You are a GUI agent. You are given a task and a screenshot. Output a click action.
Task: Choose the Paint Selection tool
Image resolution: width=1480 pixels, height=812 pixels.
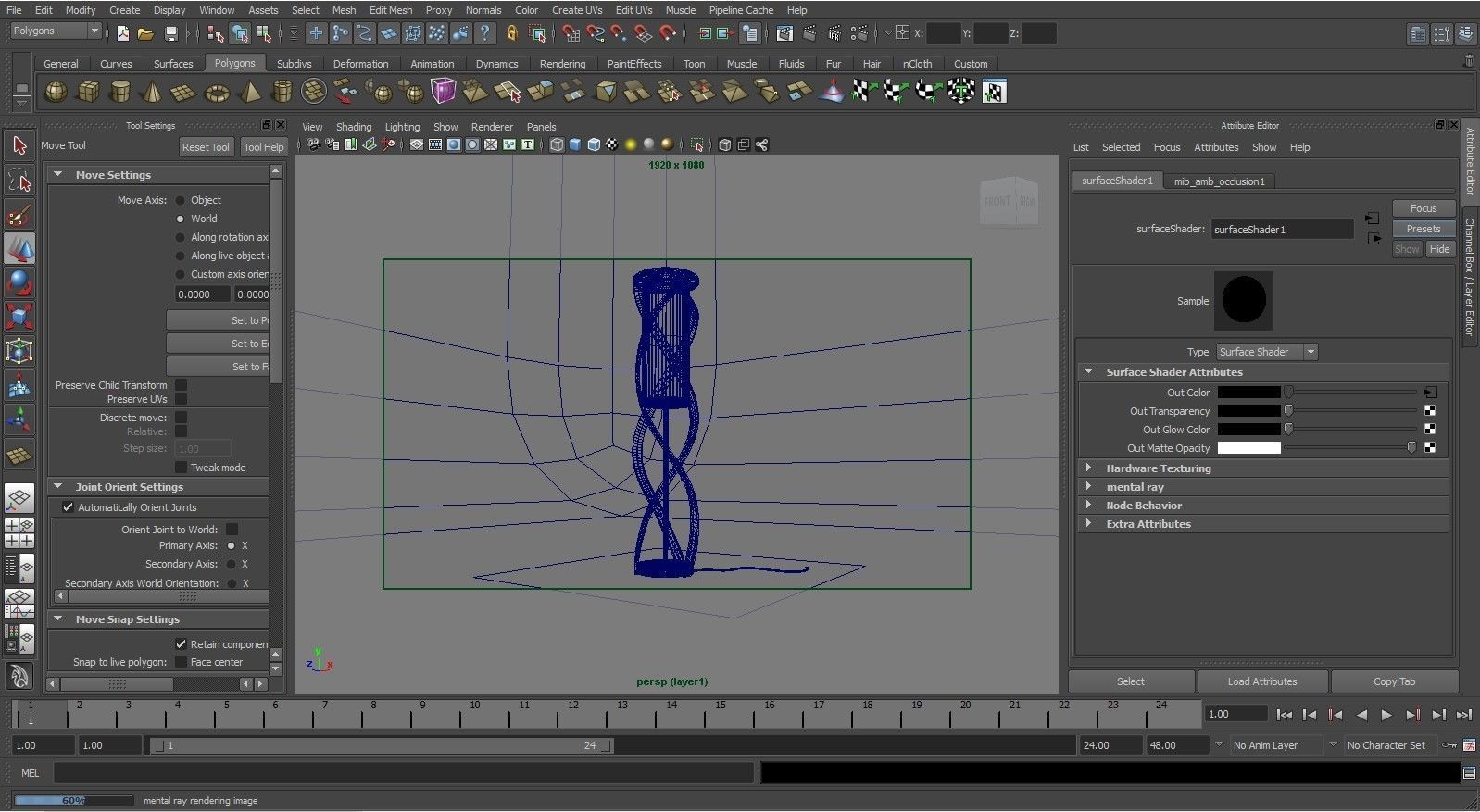click(x=19, y=216)
